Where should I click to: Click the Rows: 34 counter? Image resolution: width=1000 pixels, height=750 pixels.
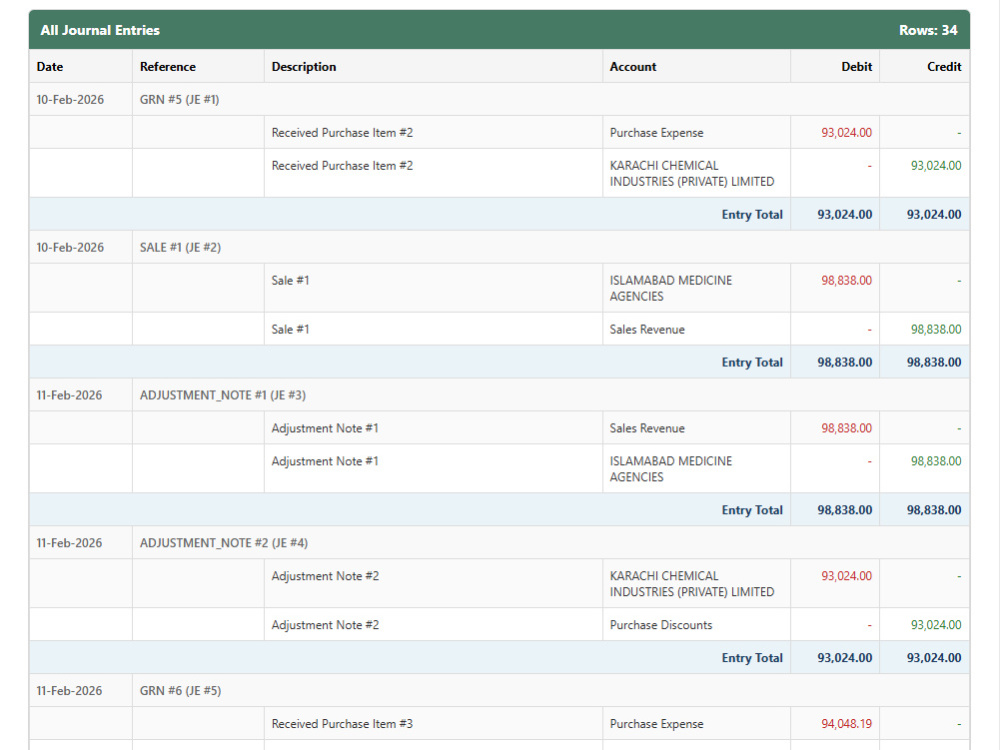(928, 30)
